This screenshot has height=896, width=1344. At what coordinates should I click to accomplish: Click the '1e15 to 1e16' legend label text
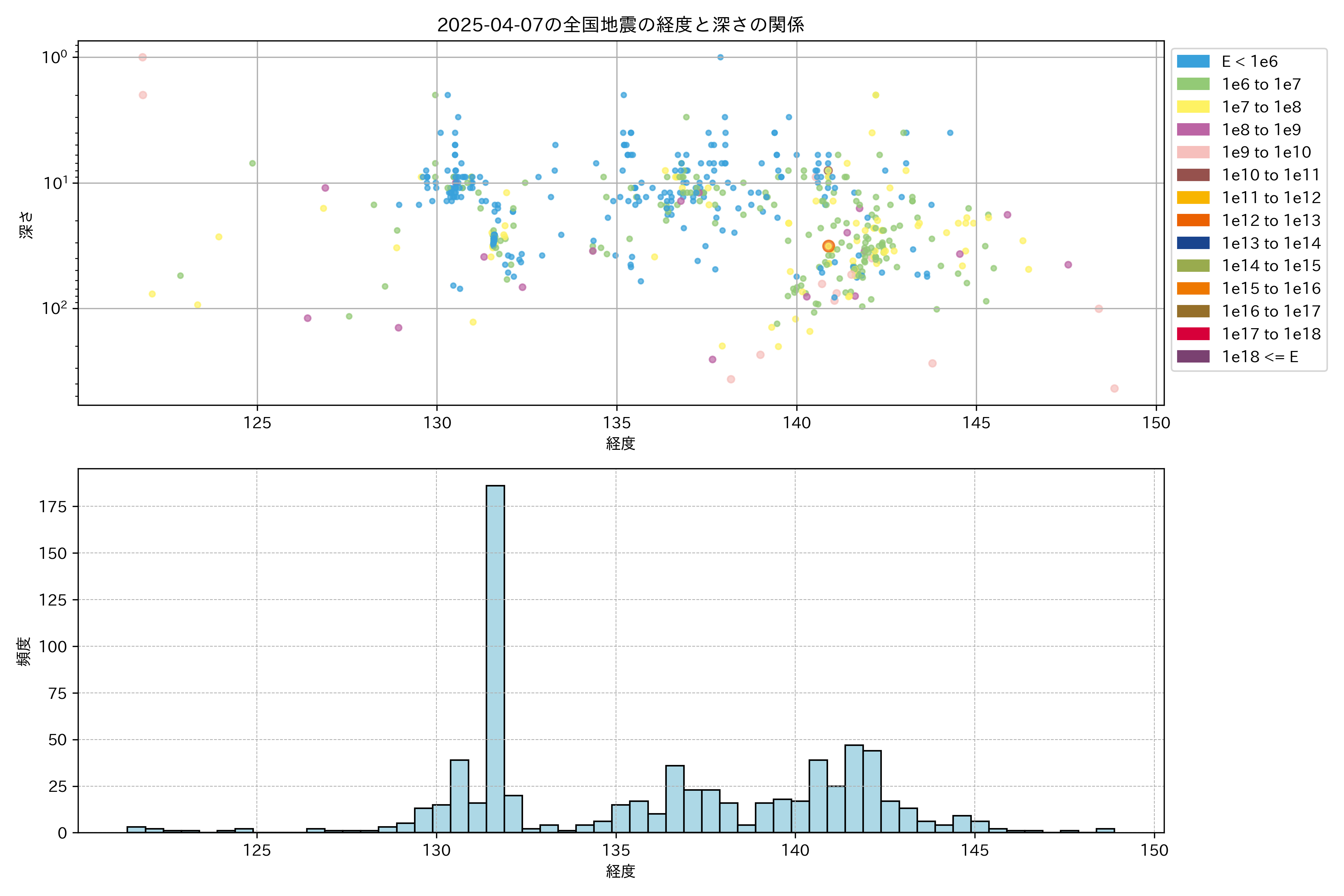[1271, 289]
